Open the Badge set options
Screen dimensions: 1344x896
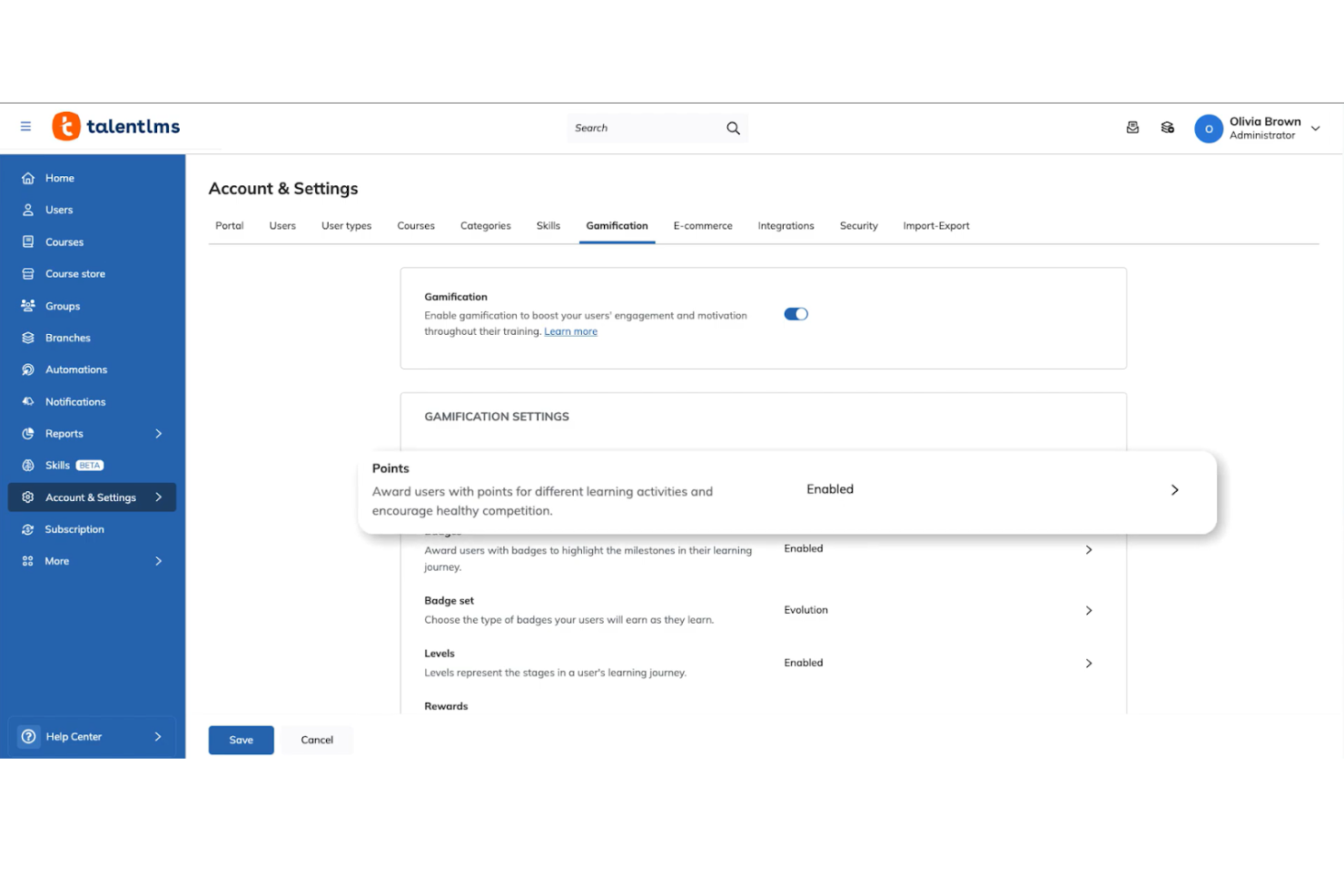[x=1088, y=610]
